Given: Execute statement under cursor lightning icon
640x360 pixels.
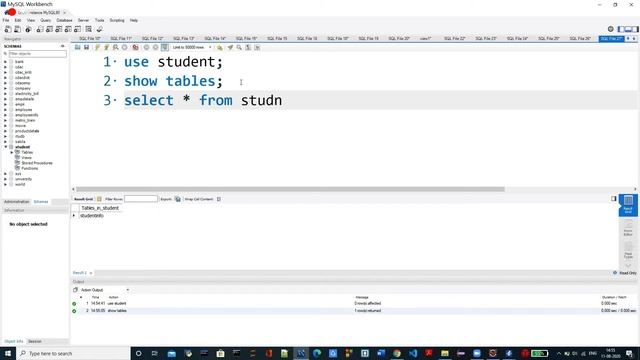Looking at the screenshot, I should [107, 47].
